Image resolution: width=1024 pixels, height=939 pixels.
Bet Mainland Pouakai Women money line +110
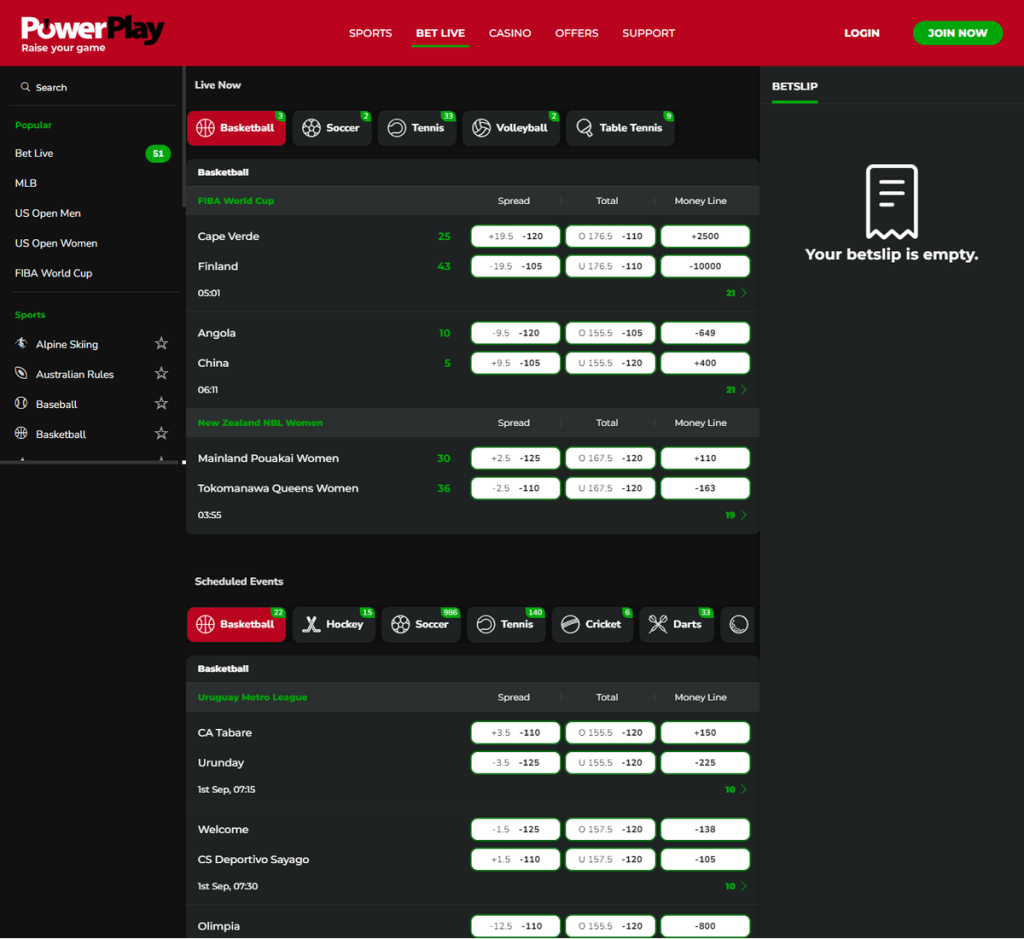point(705,458)
